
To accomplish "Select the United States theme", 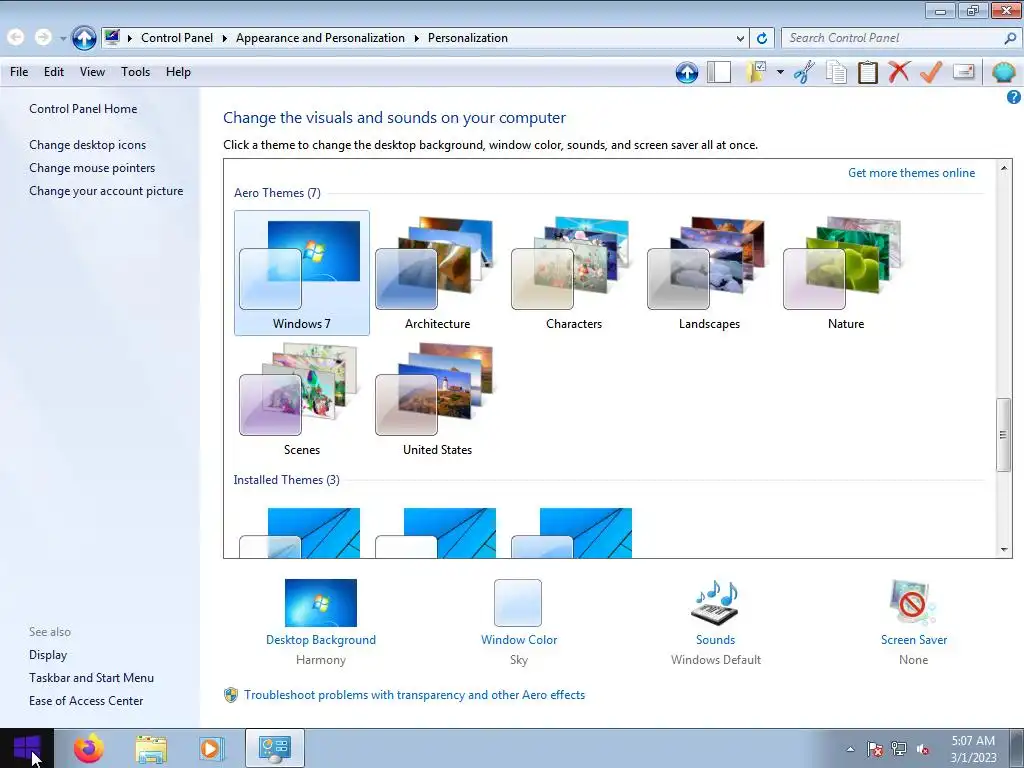I will pyautogui.click(x=438, y=398).
